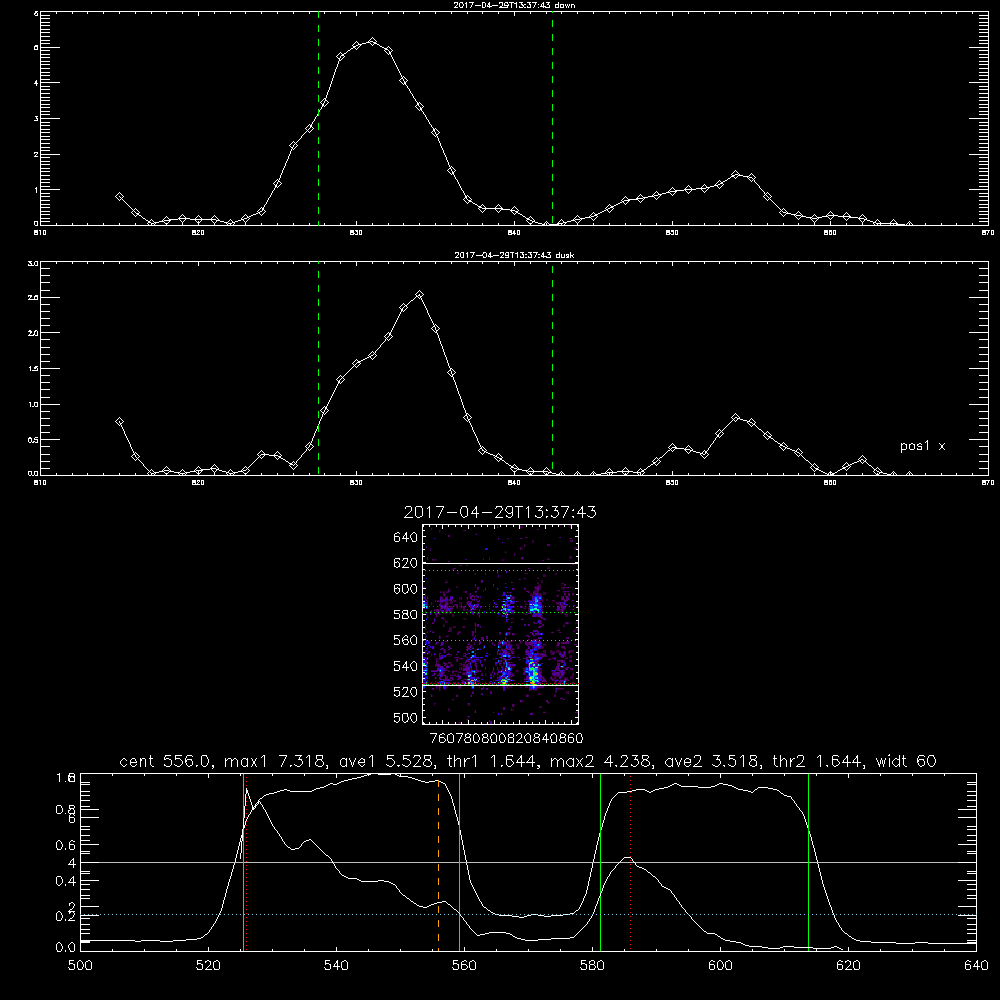The image size is (1000, 1000).
Task: Click the first diamond data point of dawn curve
Action: pyautogui.click(x=119, y=196)
